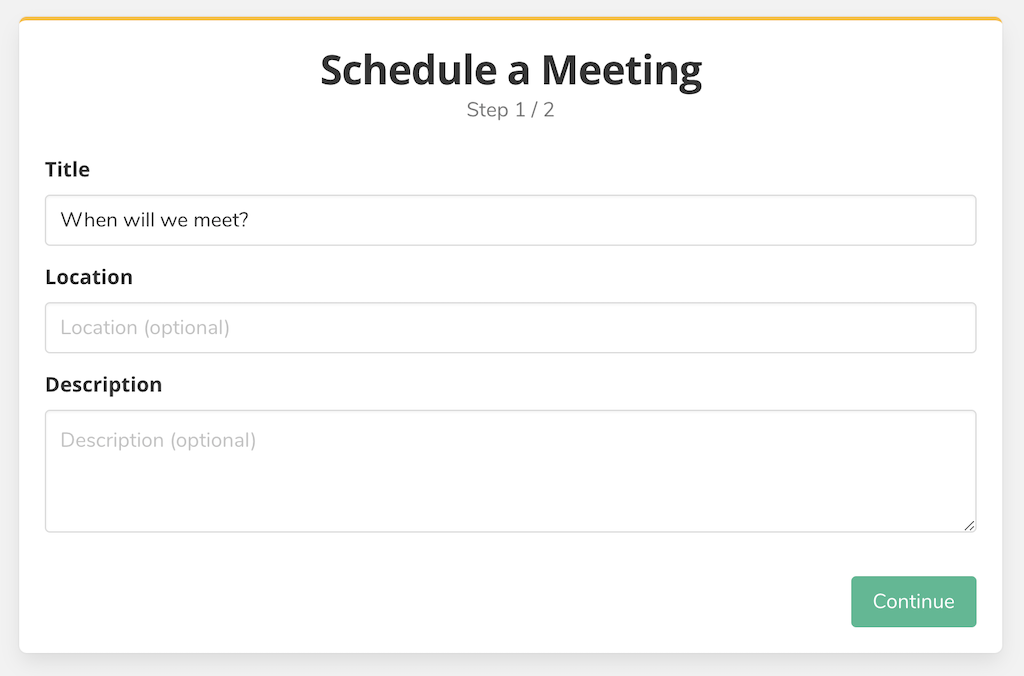1024x676 pixels.
Task: Click the "Step 1 / 2" indicator
Action: click(x=510, y=110)
